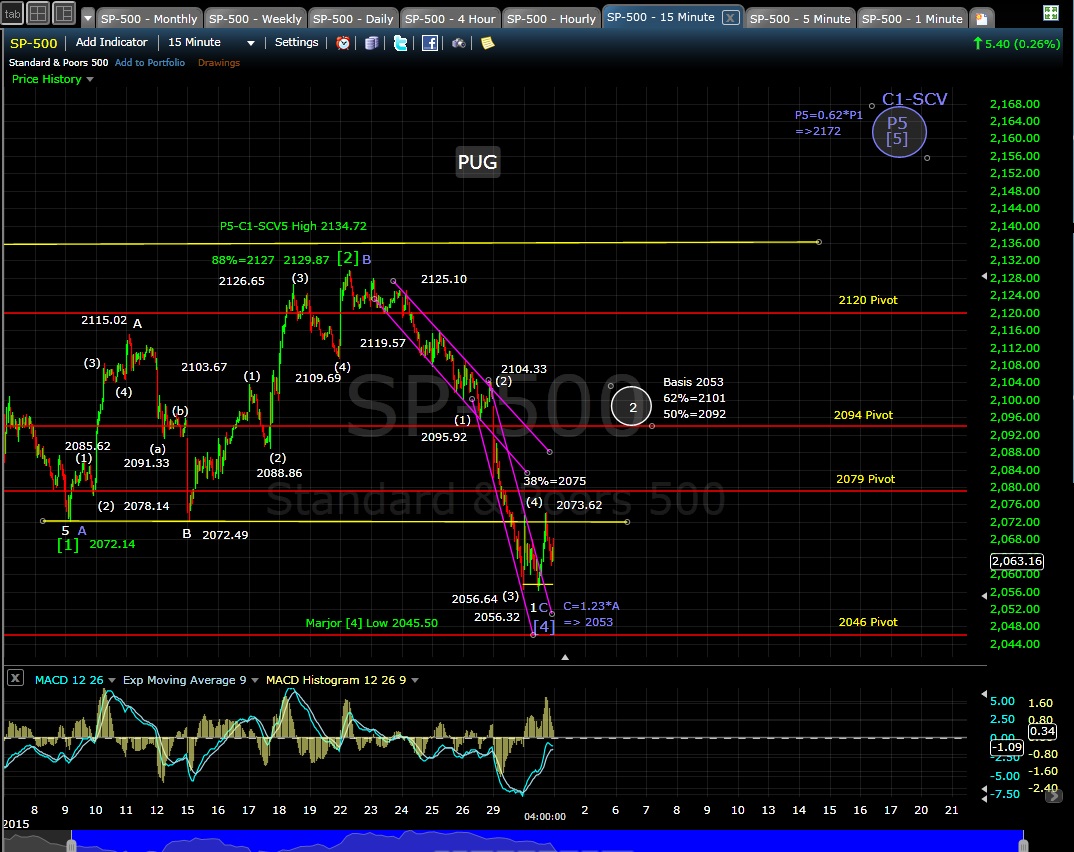
Task: Click the 2046 Pivot label
Action: click(868, 622)
